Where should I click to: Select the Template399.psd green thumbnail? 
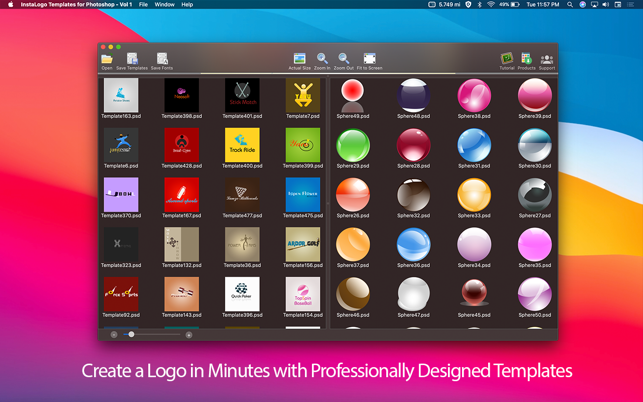tap(303, 145)
